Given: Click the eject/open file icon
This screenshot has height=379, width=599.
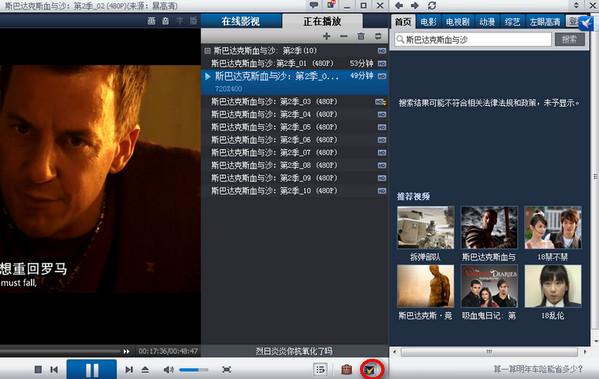Looking at the screenshot, I should [x=145, y=369].
